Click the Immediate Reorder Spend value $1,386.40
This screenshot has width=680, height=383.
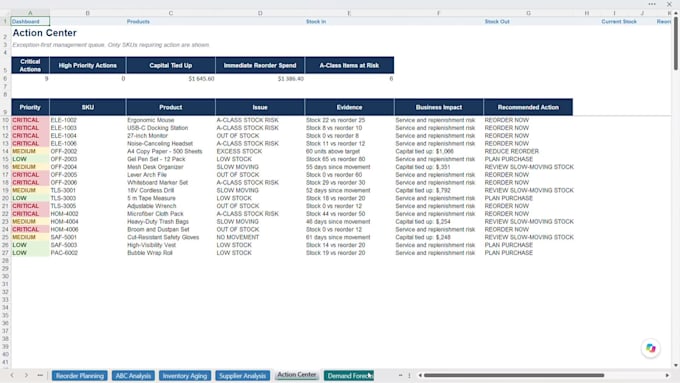[x=291, y=79]
